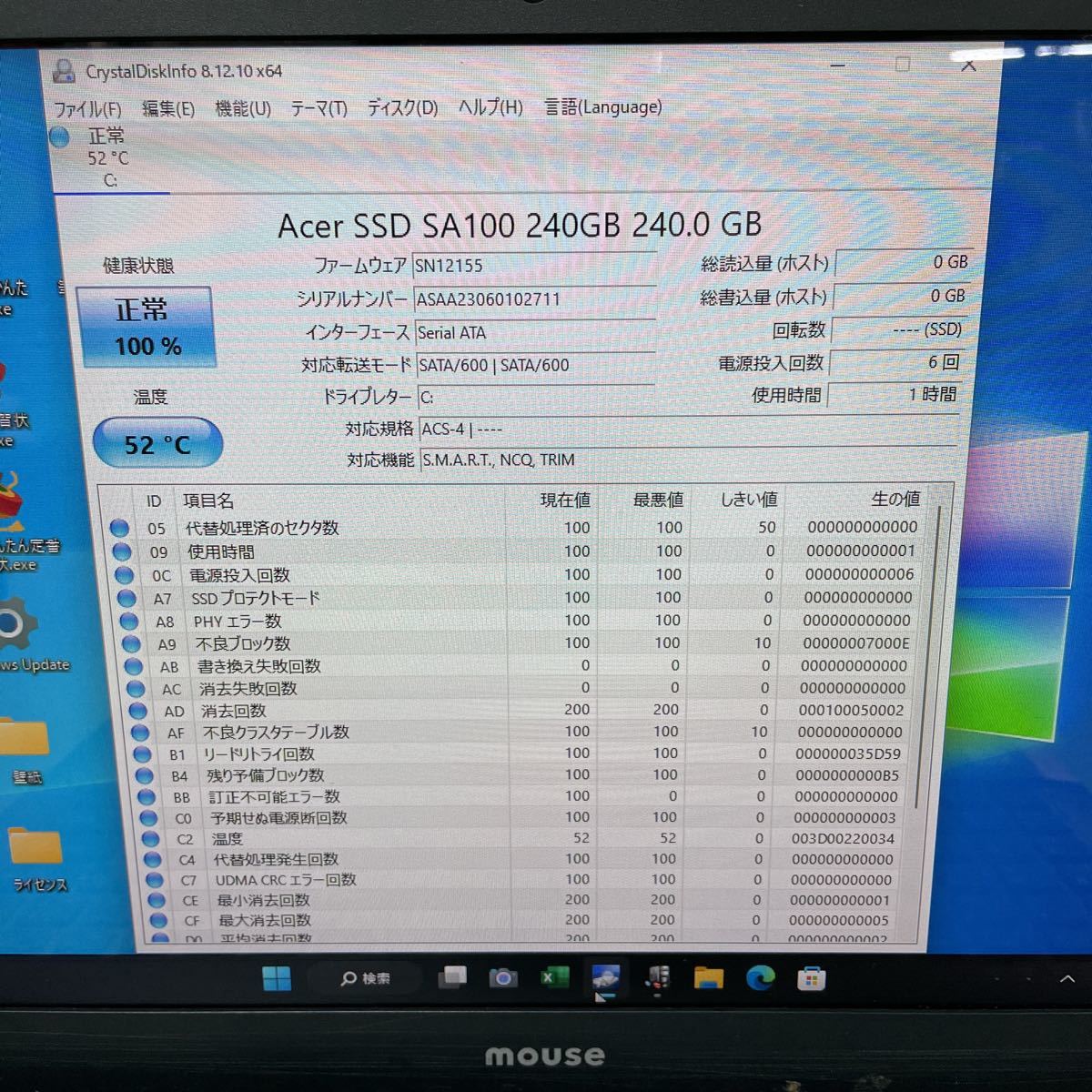Select the 残り予備ブロック数 attribute name

click(x=265, y=775)
